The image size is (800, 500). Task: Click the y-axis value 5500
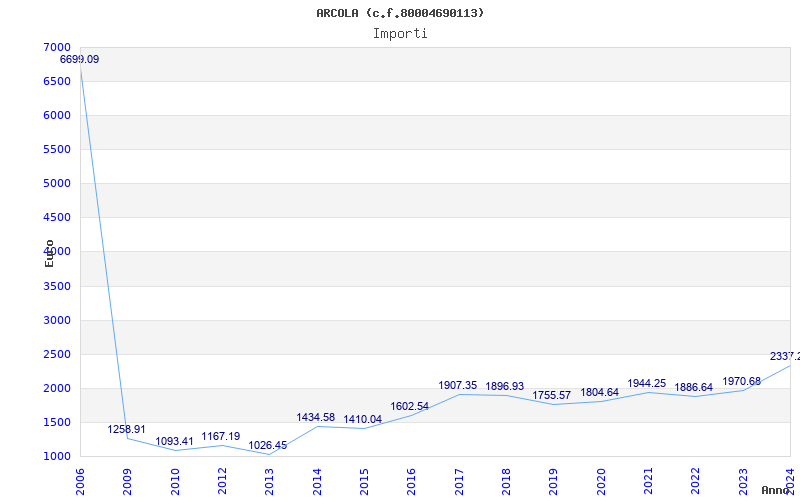tap(57, 149)
